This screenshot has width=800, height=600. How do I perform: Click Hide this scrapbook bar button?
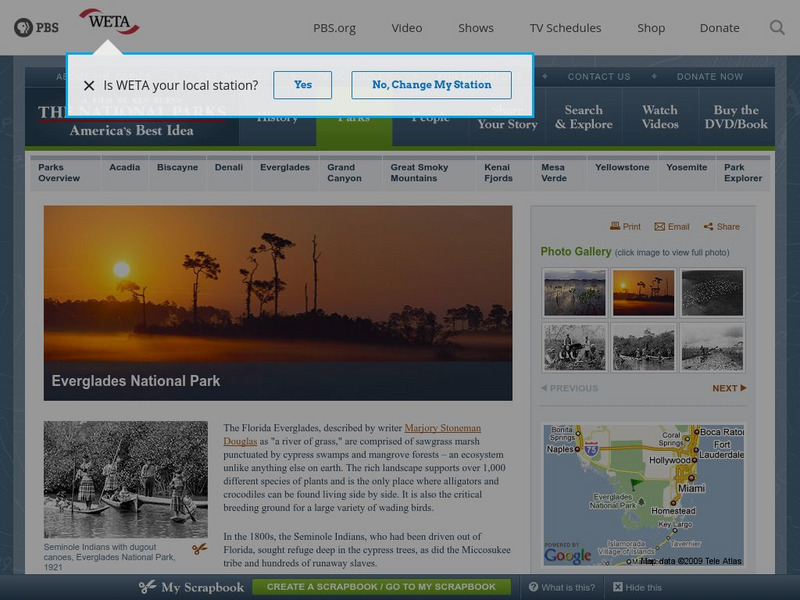click(637, 587)
